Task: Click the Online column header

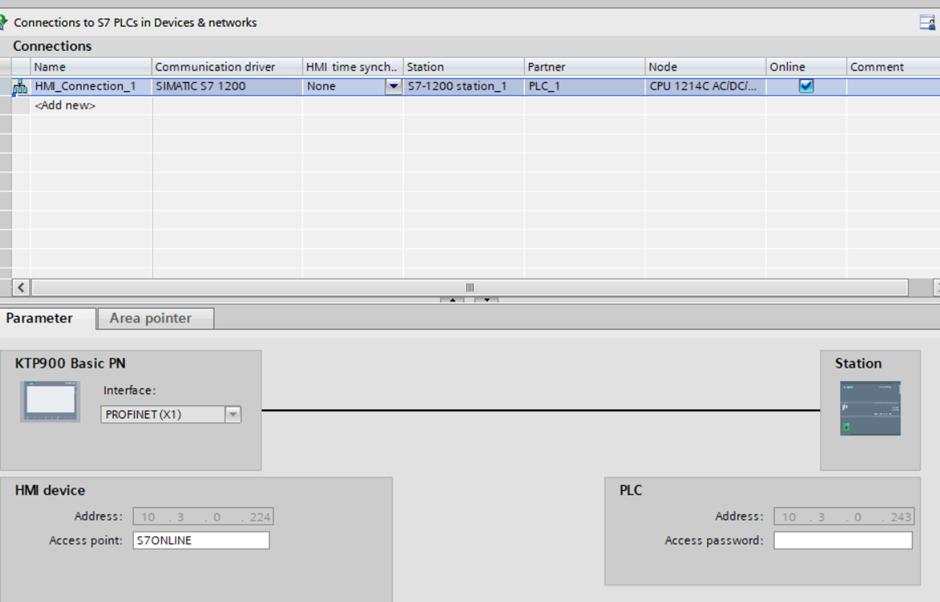Action: [x=806, y=67]
